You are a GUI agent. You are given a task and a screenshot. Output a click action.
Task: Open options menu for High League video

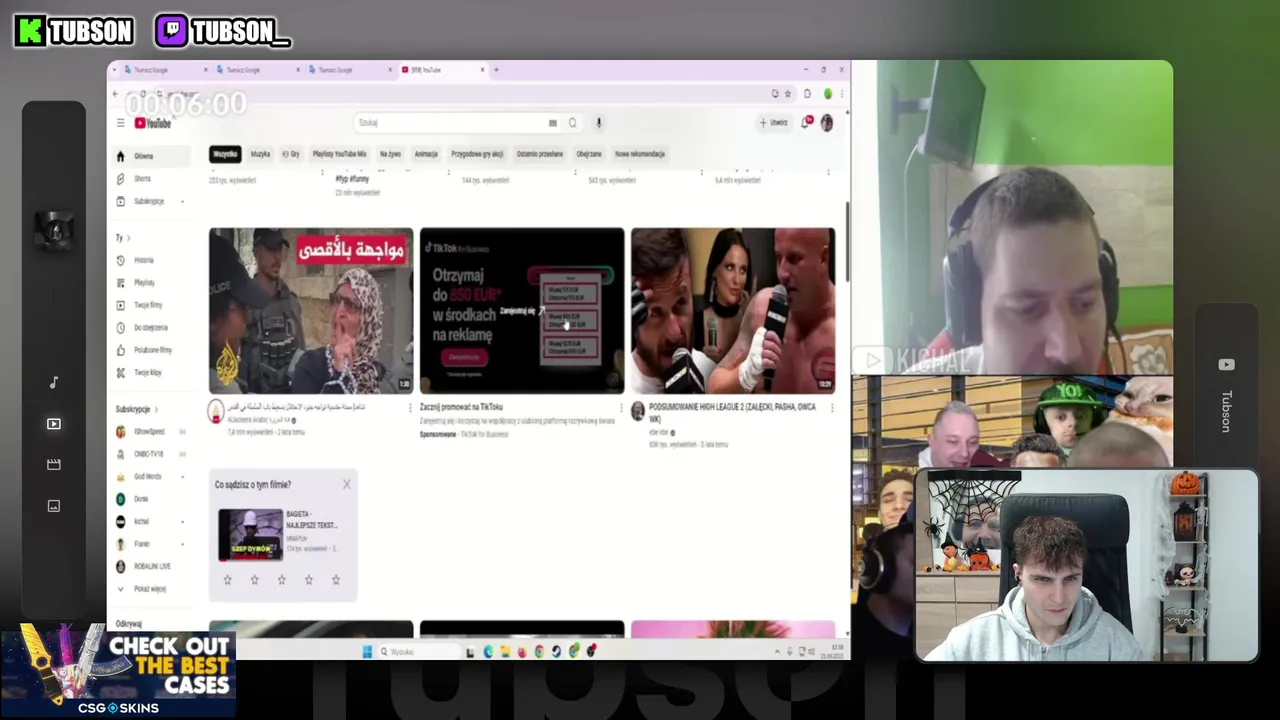(831, 408)
